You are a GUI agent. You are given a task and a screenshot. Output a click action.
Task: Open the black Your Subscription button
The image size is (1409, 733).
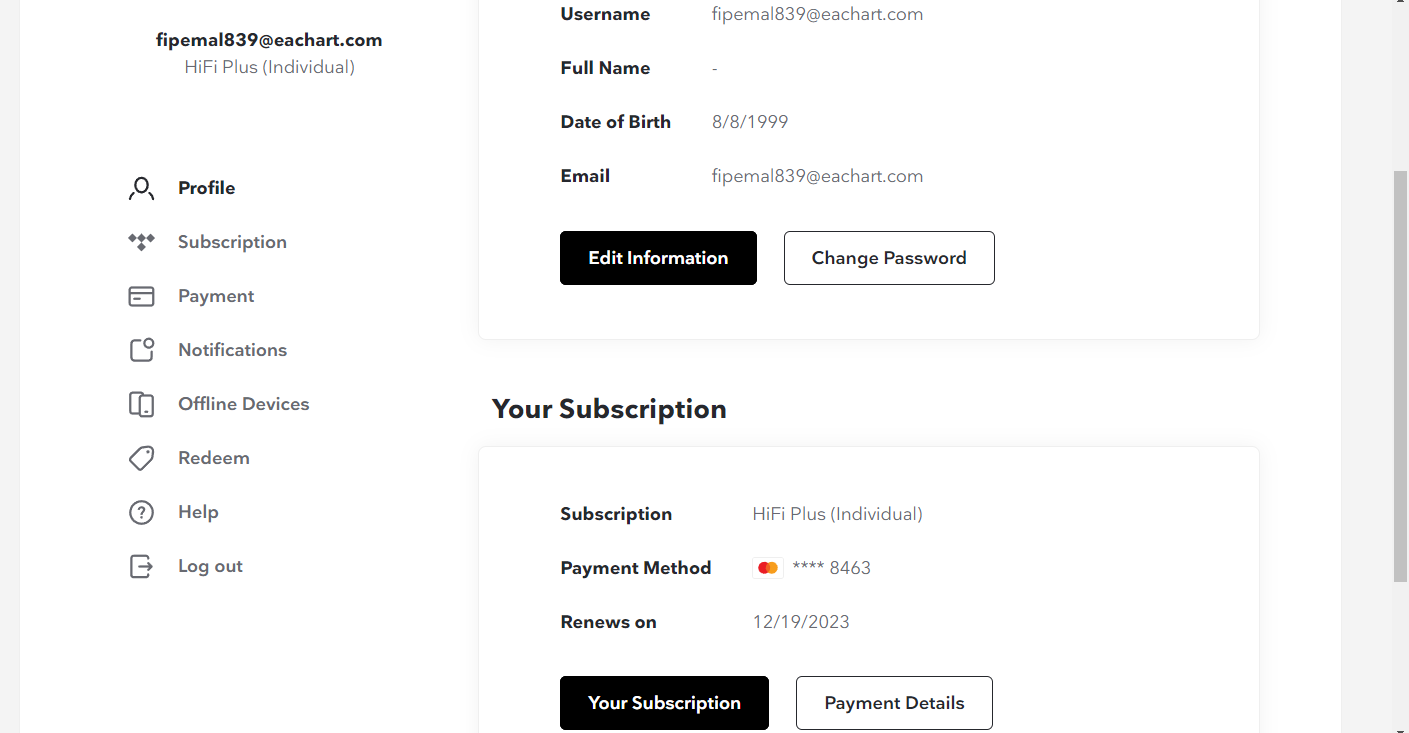664,703
